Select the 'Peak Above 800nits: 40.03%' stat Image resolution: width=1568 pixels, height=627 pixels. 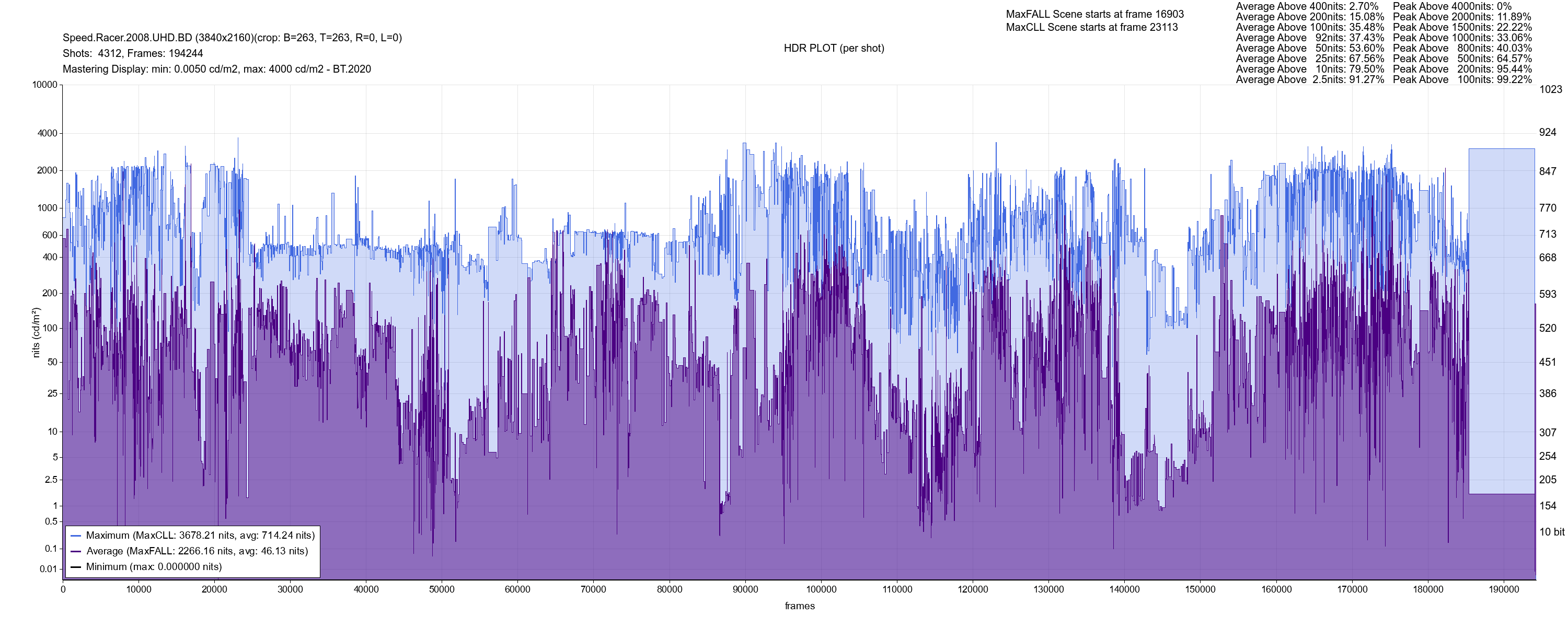(x=1462, y=48)
